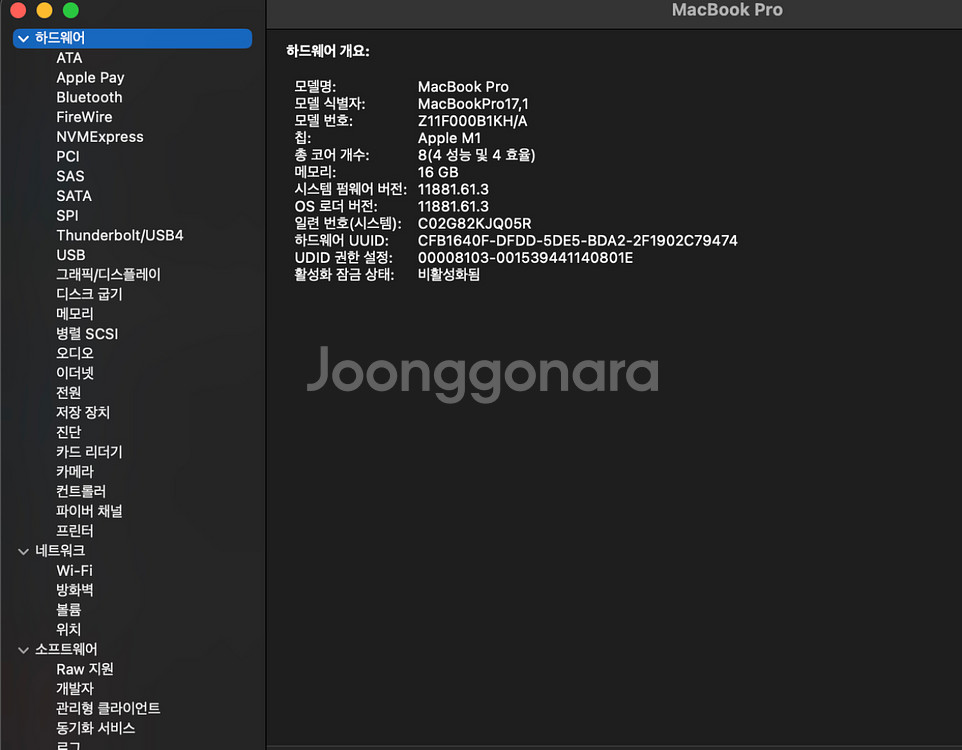Image resolution: width=962 pixels, height=750 pixels.
Task: Select the 하드웨어 category row
Action: (133, 38)
